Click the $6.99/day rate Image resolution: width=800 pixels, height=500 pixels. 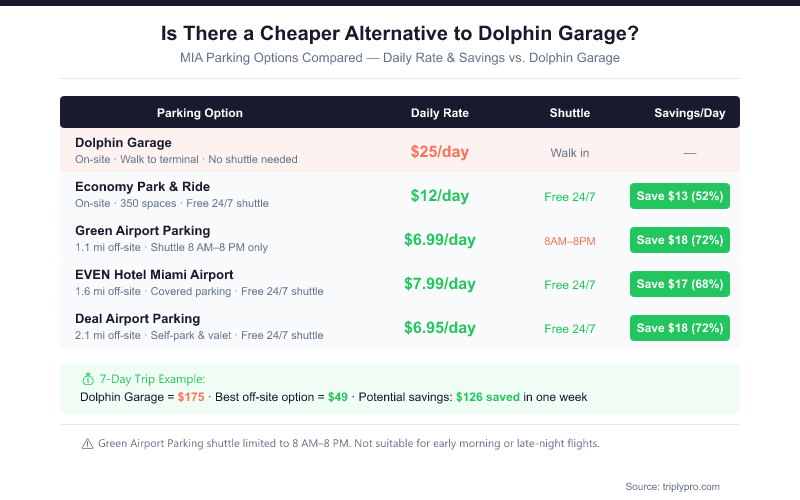tap(439, 240)
